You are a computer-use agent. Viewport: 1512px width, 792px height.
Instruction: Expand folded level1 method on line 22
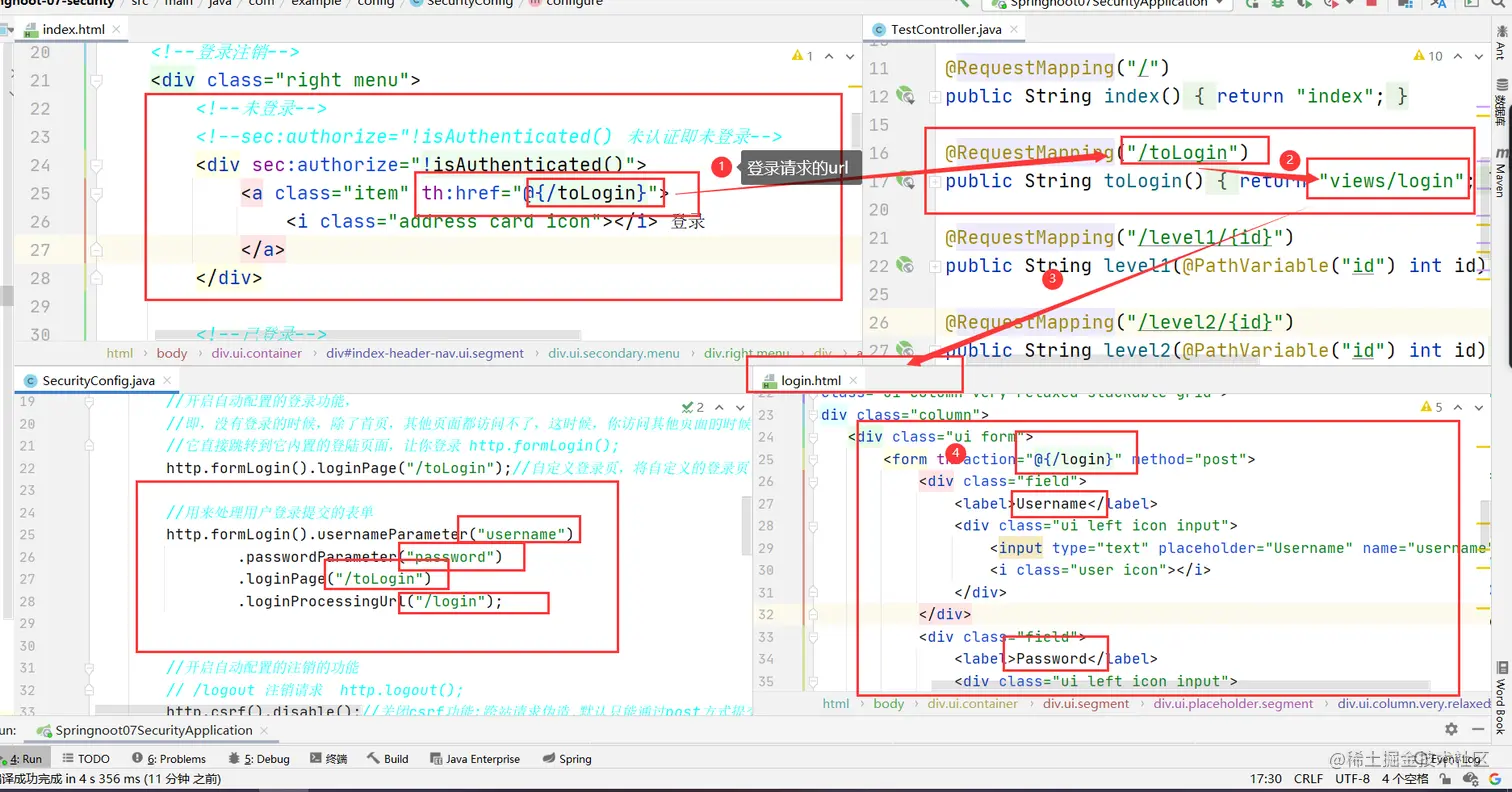coord(934,266)
